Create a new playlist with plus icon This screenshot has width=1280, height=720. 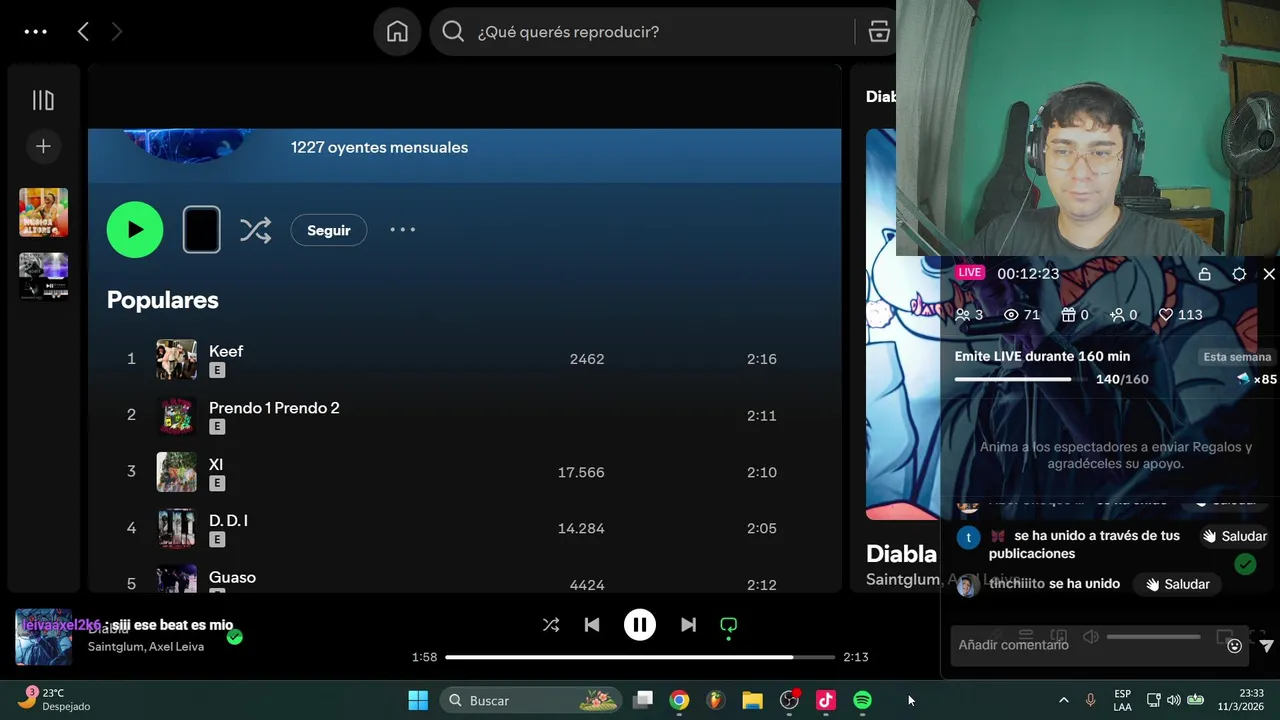[43, 147]
